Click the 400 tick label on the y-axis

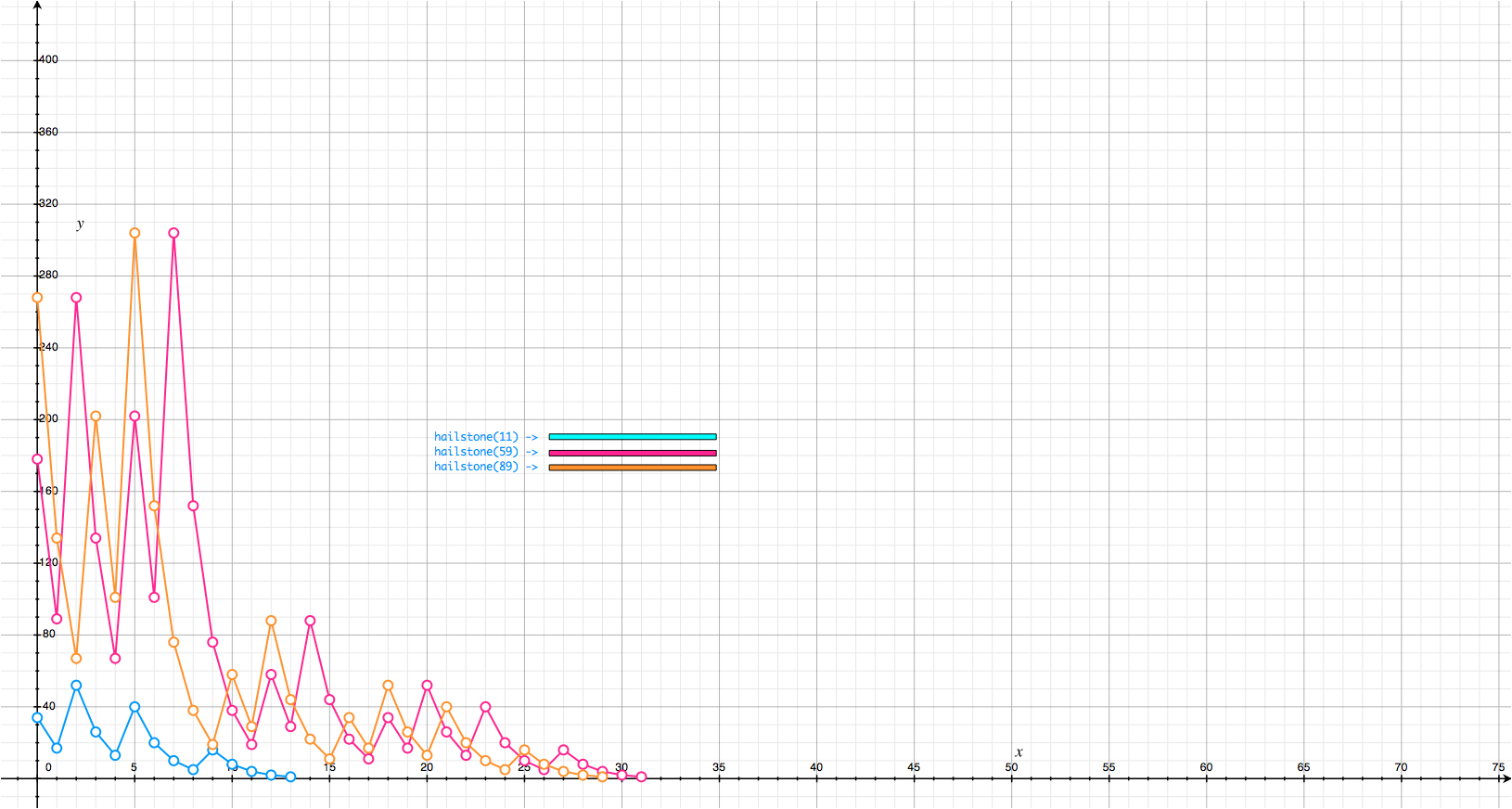coord(48,59)
